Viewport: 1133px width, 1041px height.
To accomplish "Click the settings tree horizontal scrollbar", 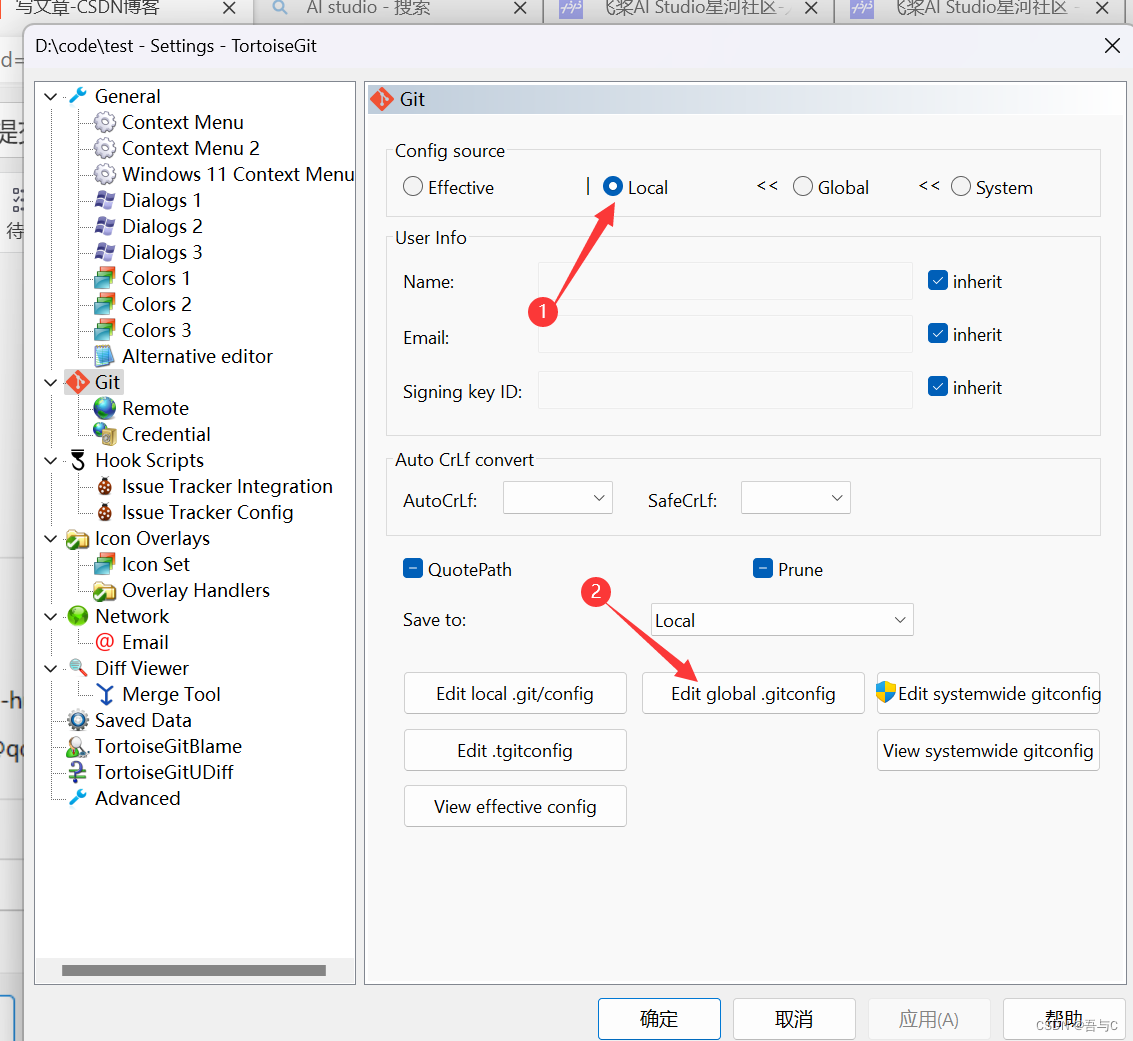I will click(x=194, y=970).
